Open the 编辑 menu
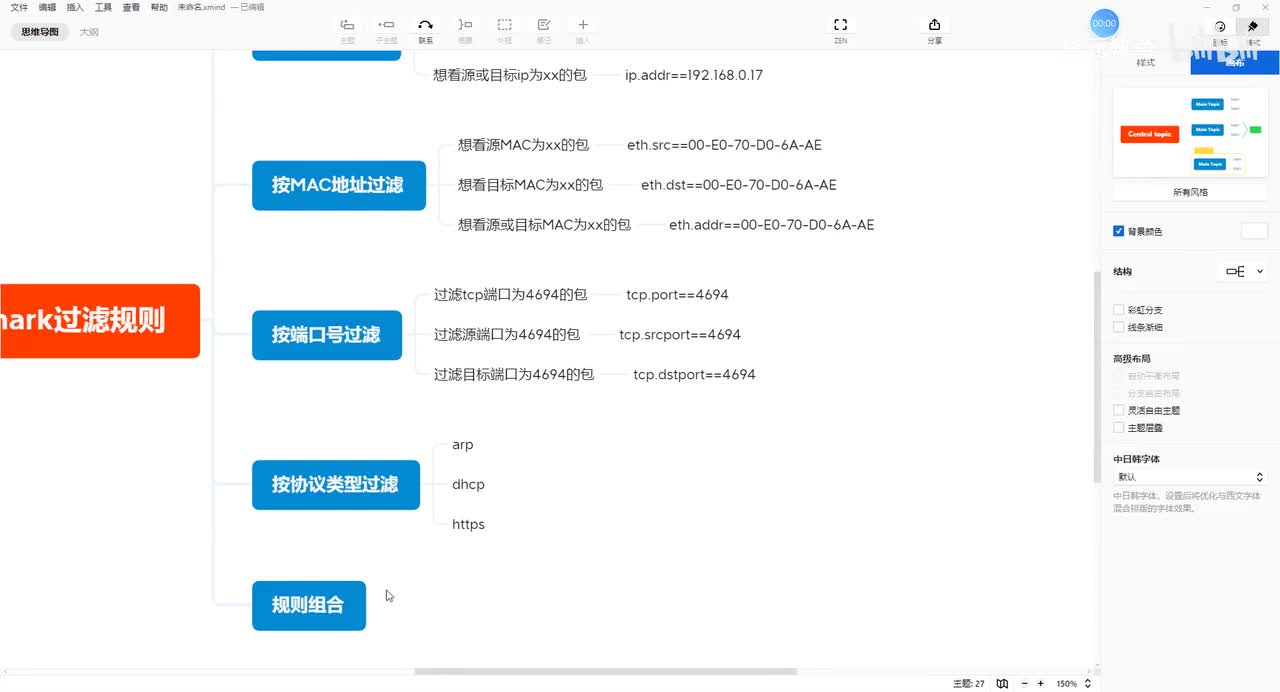 coord(47,7)
